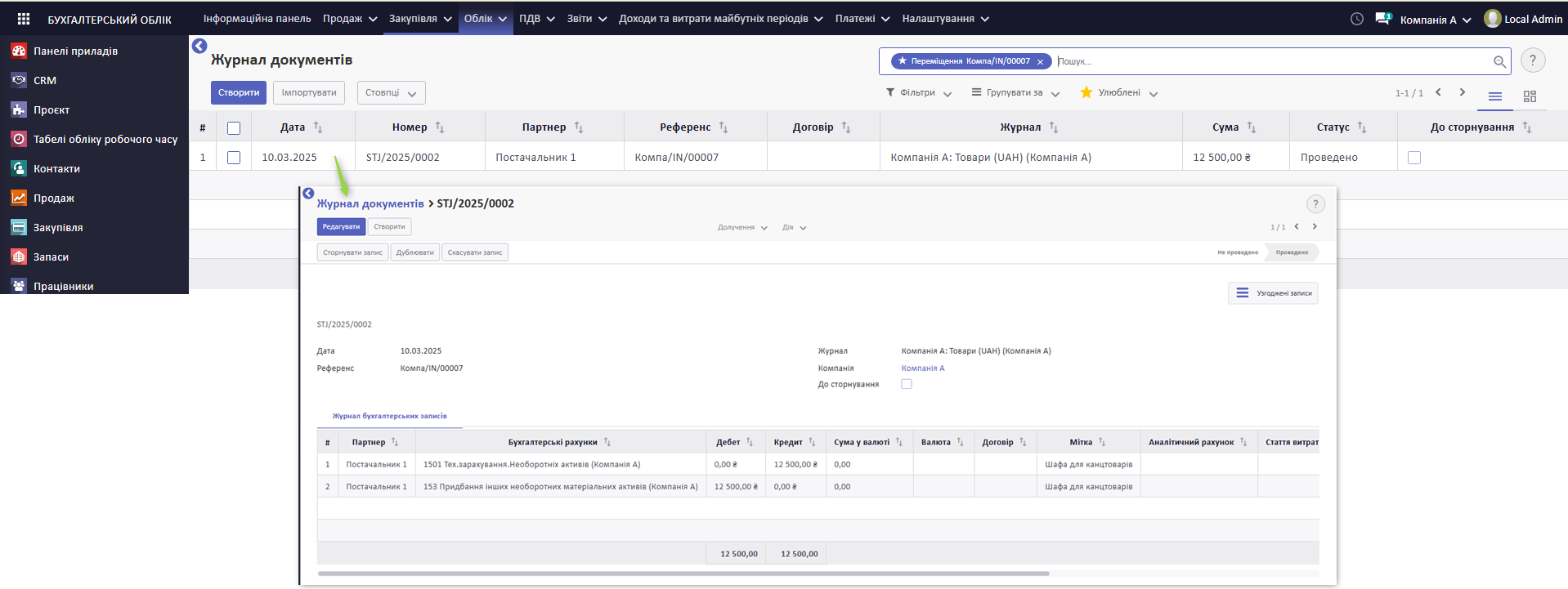This screenshot has width=1568, height=589.
Task: Click the search magnifier icon
Action: pyautogui.click(x=1499, y=61)
